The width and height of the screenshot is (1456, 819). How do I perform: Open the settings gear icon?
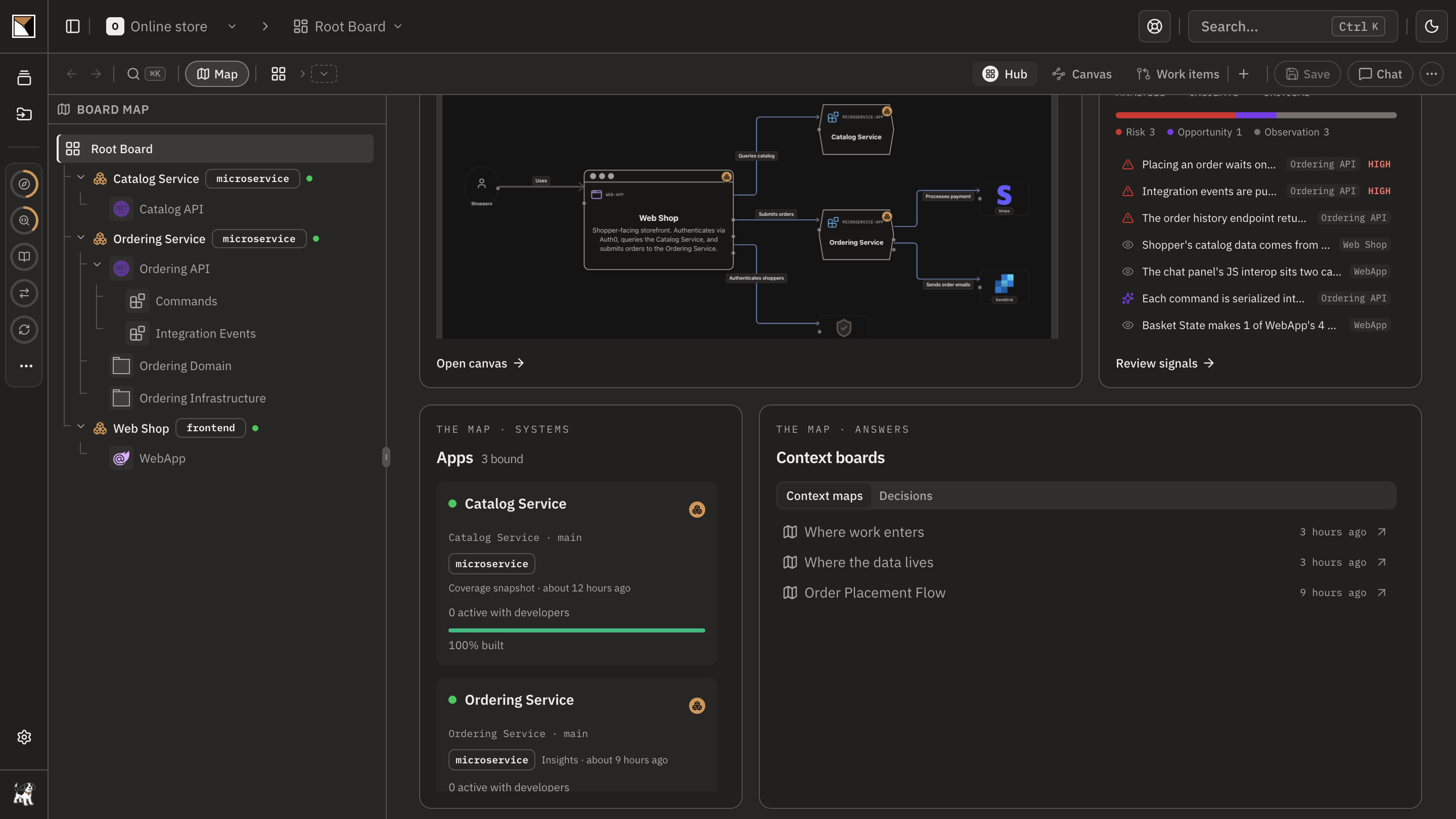coord(24,737)
